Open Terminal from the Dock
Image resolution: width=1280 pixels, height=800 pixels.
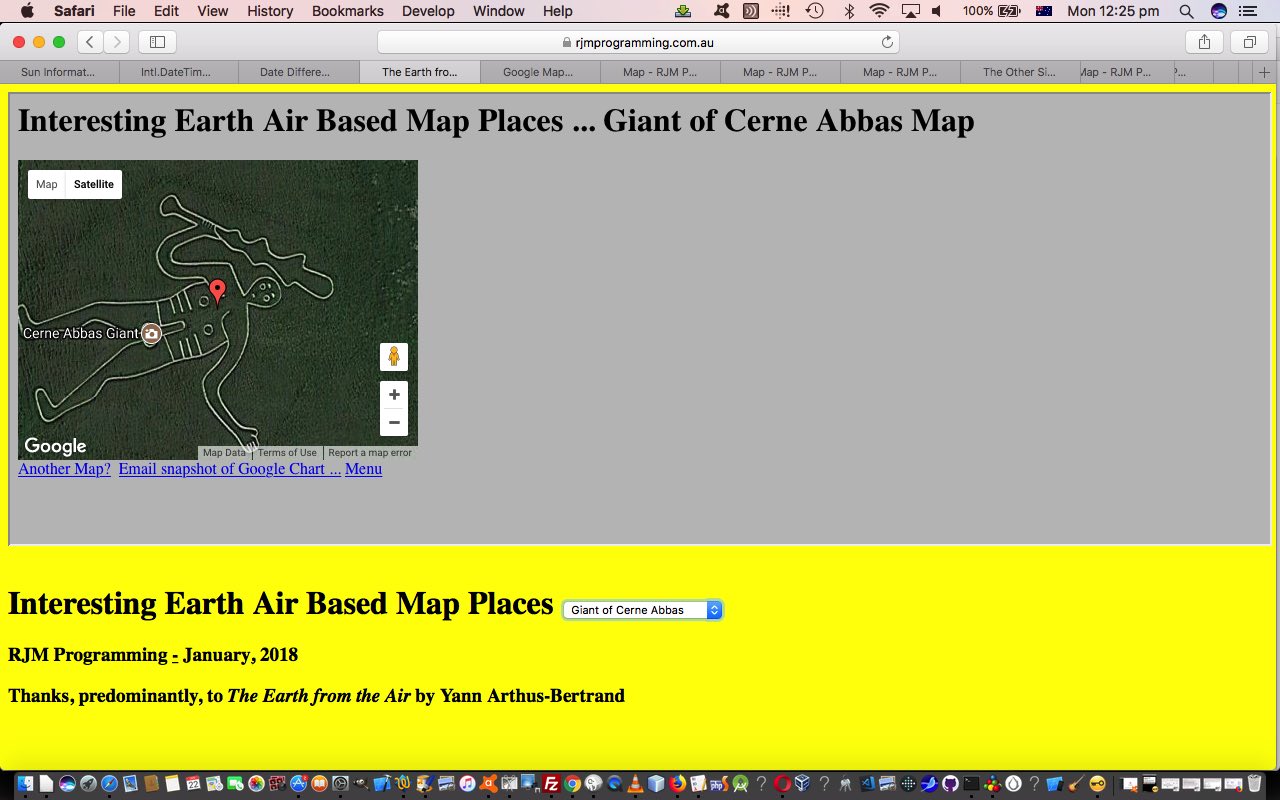(970, 784)
